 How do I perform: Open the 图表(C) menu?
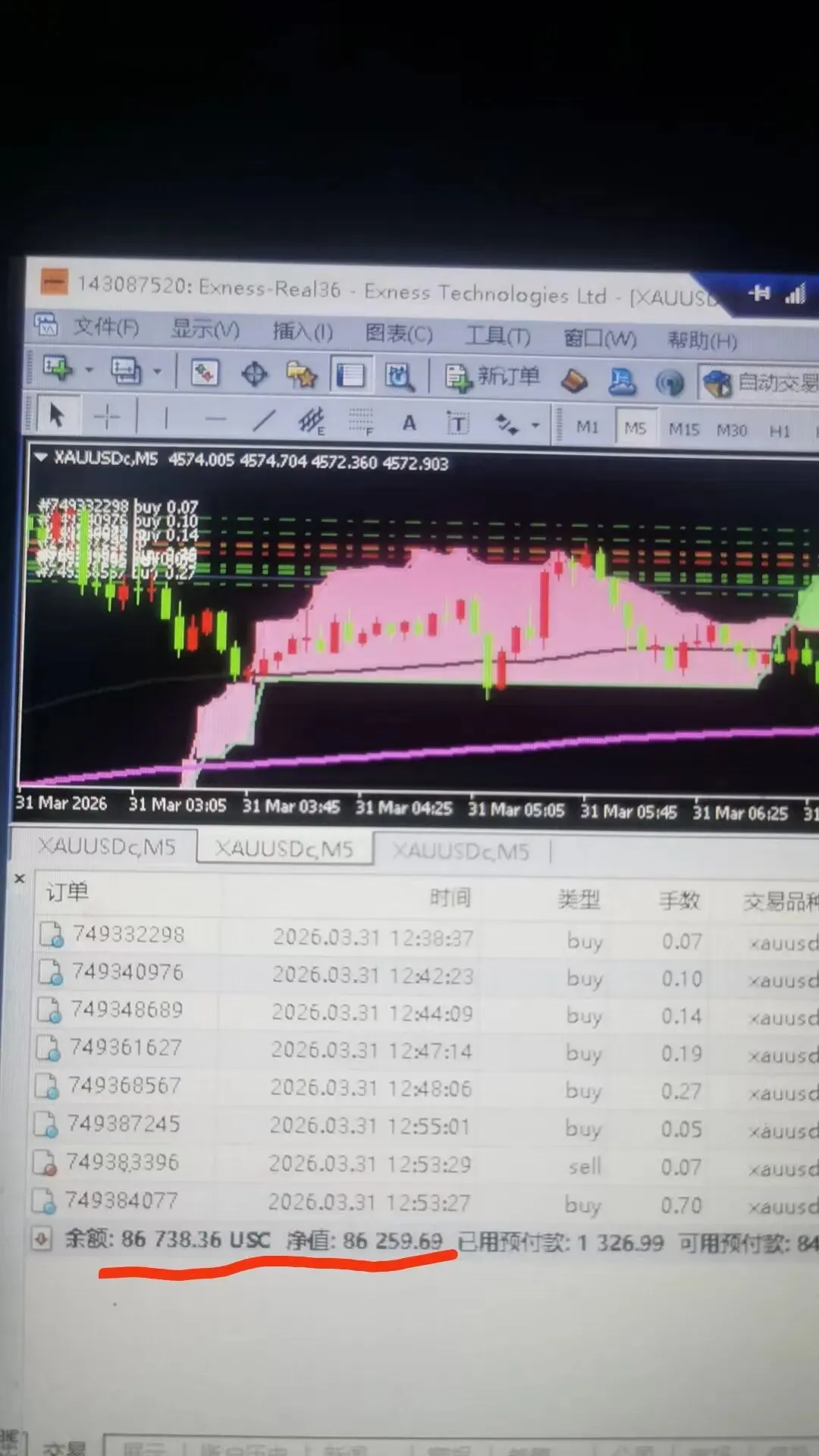tap(399, 334)
